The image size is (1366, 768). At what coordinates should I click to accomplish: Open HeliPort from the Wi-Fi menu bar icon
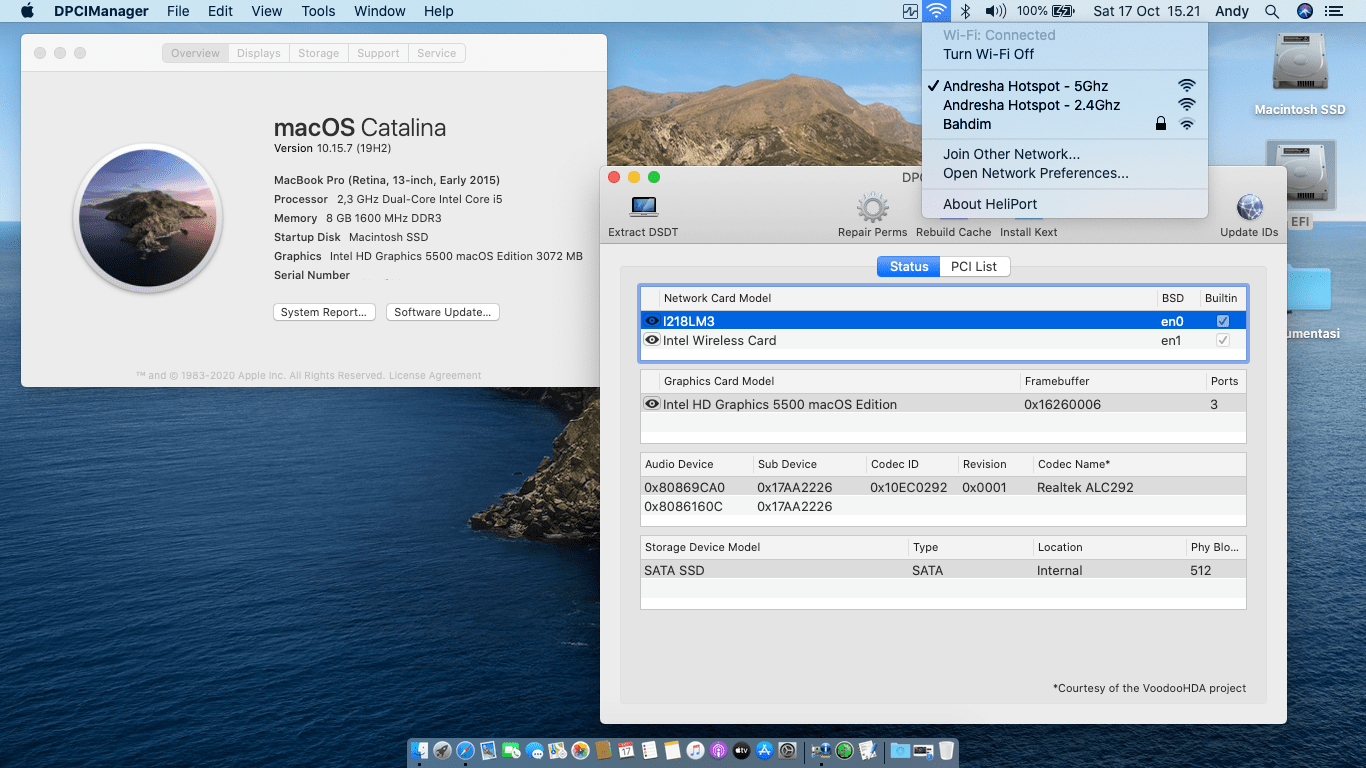pyautogui.click(x=935, y=11)
